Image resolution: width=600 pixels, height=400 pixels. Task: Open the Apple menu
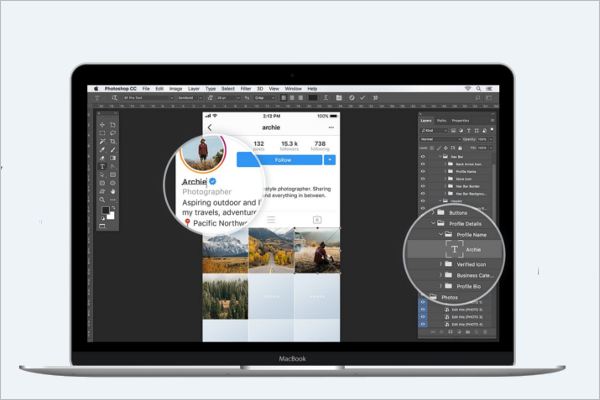pos(96,88)
